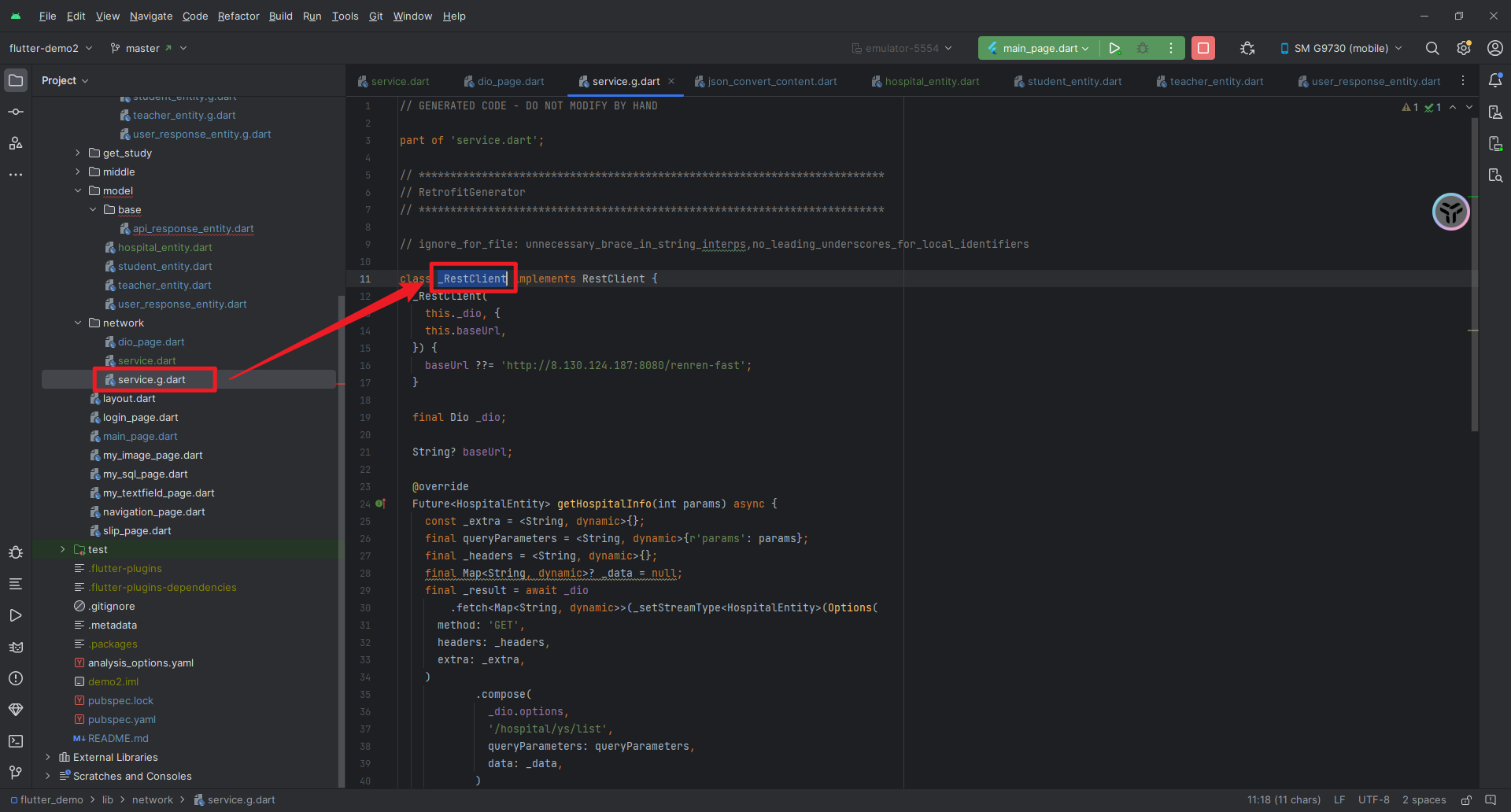This screenshot has height=812, width=1511.
Task: Jump to the next highlighted error arrow
Action: 1469,107
